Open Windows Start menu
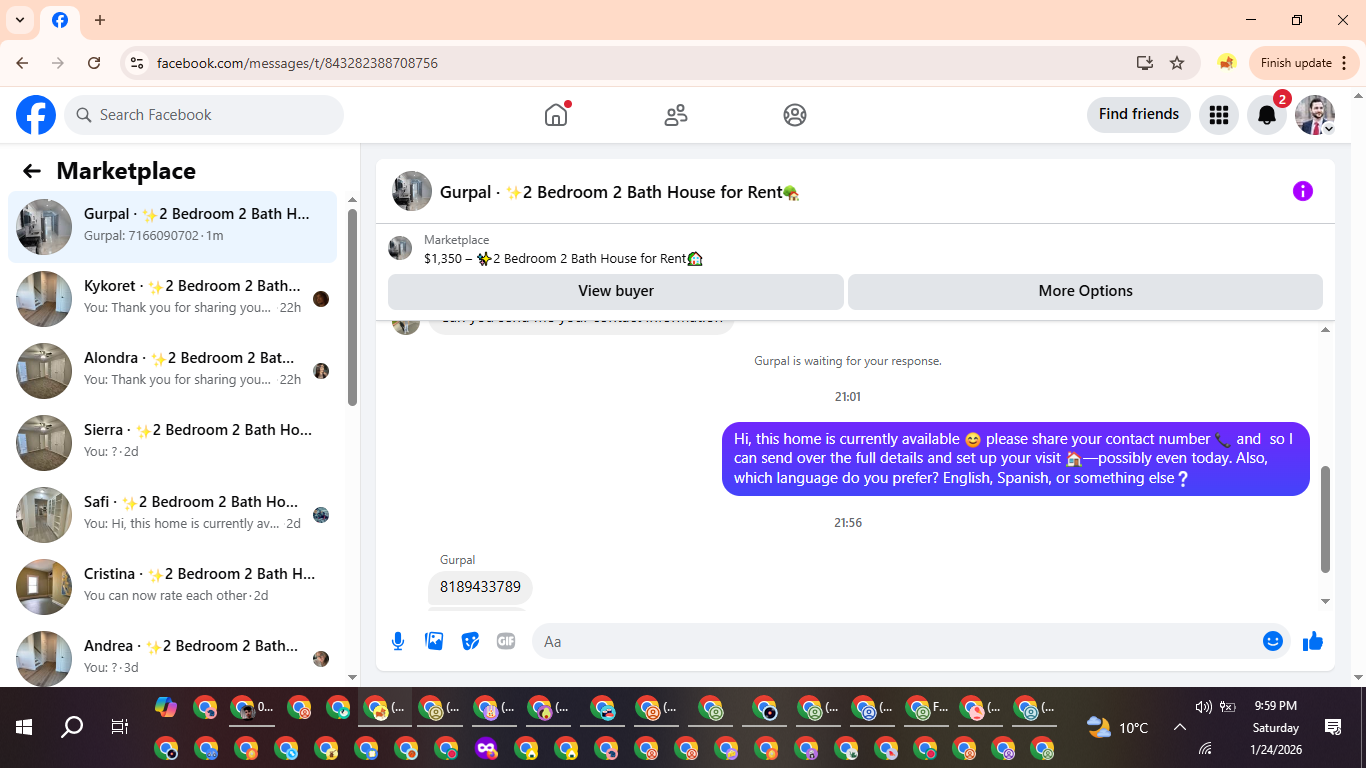Screen dimensions: 1366x768 (24, 727)
